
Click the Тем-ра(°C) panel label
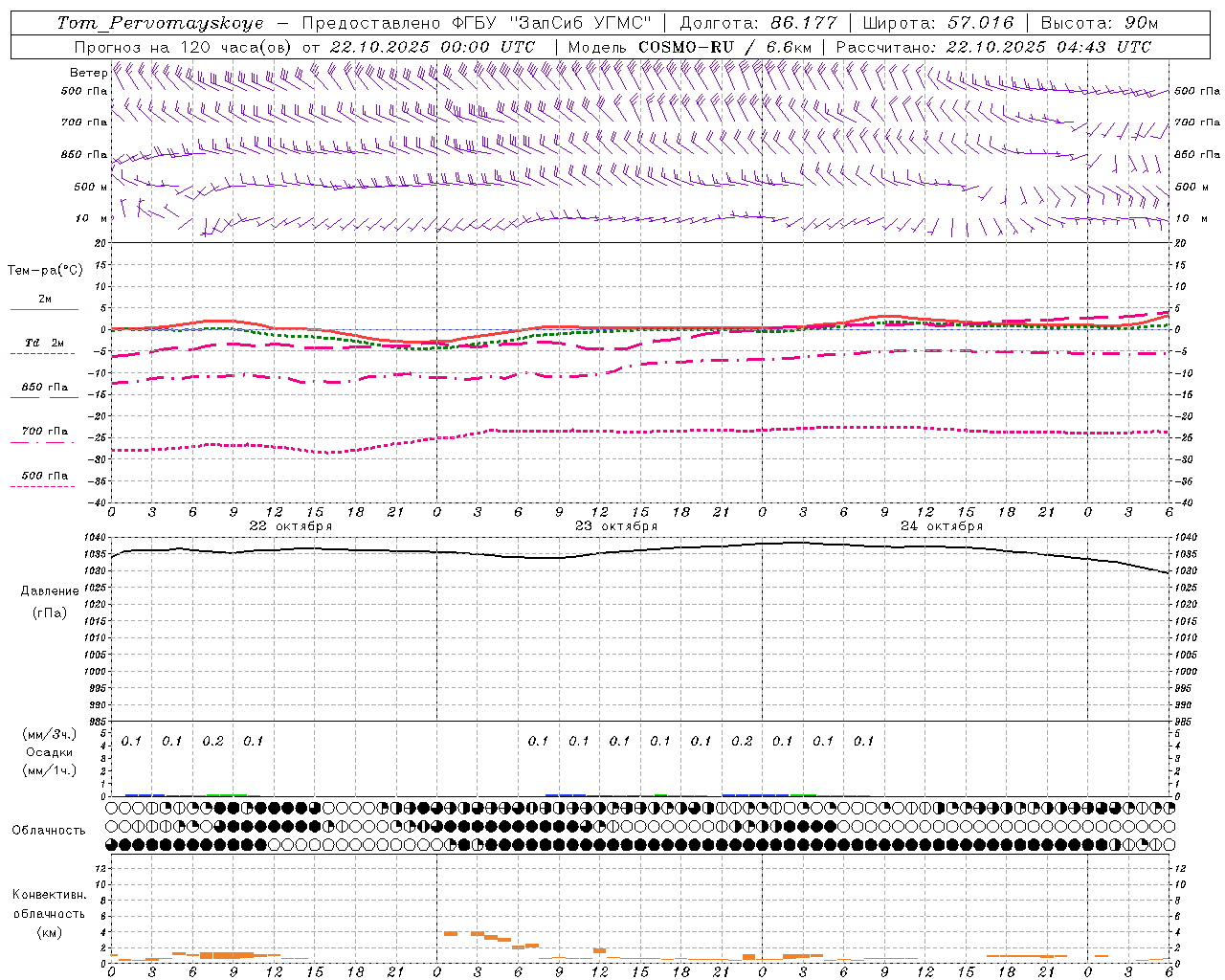tap(45, 271)
